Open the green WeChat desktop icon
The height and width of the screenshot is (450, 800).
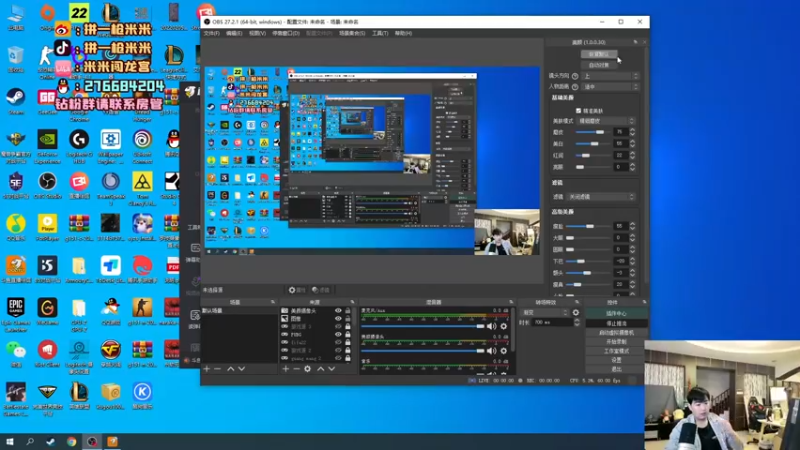15,353
